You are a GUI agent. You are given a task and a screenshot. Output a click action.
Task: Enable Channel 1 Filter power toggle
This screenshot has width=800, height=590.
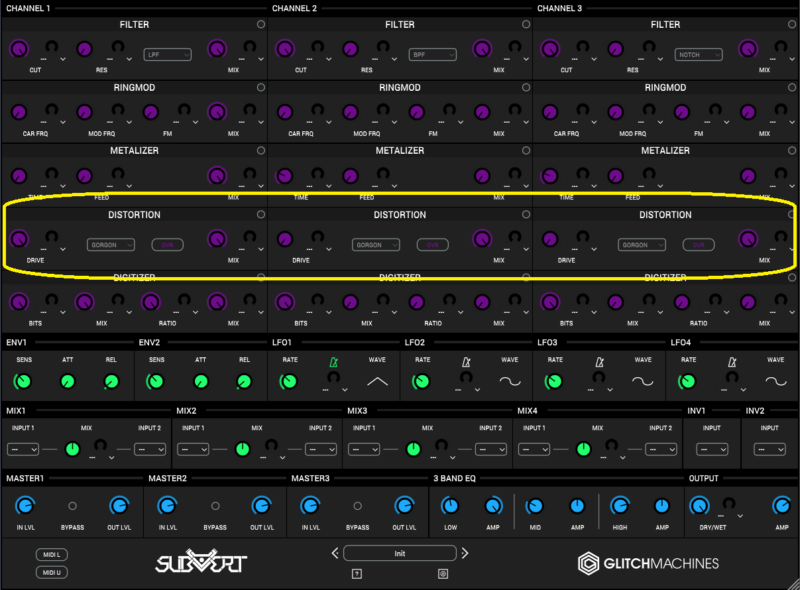[x=261, y=24]
